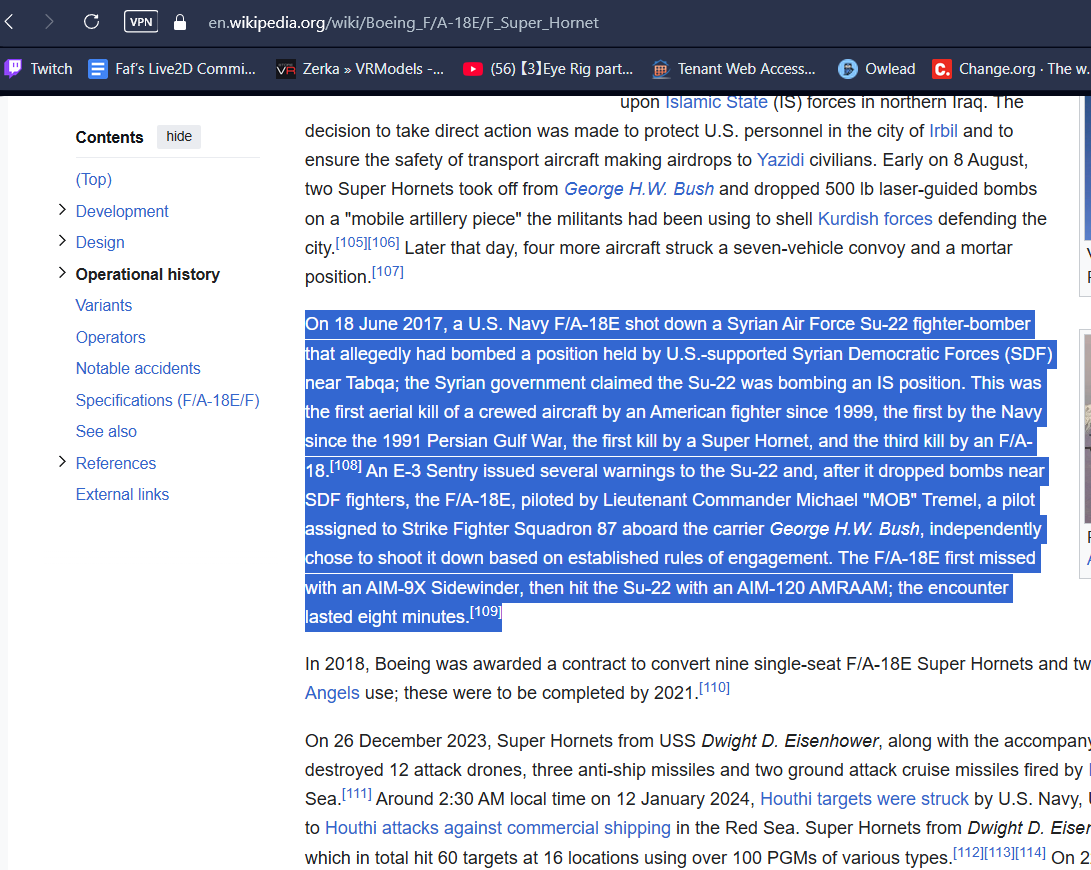Open the Change.org bookmark
Viewport: 1091px width, 870px height.
[1010, 69]
